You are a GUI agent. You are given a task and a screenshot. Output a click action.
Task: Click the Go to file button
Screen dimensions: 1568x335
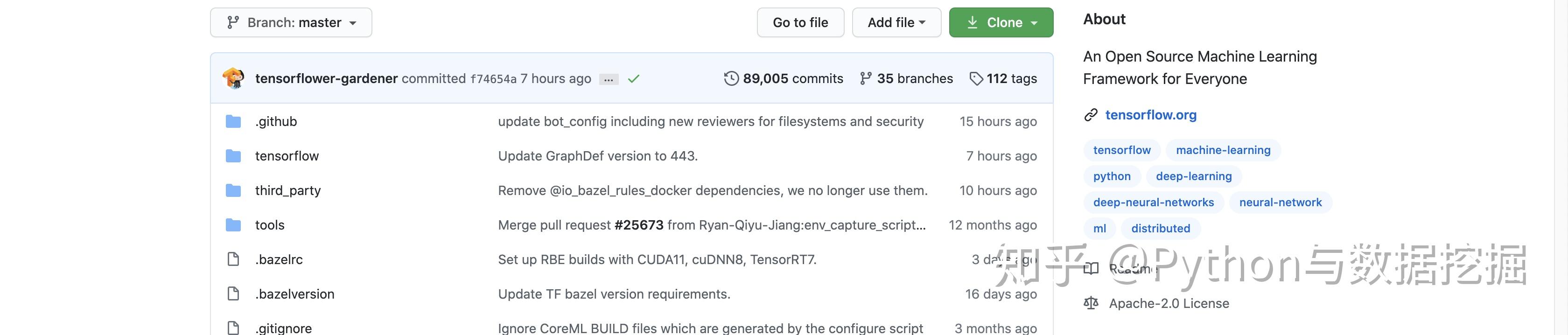pos(800,22)
